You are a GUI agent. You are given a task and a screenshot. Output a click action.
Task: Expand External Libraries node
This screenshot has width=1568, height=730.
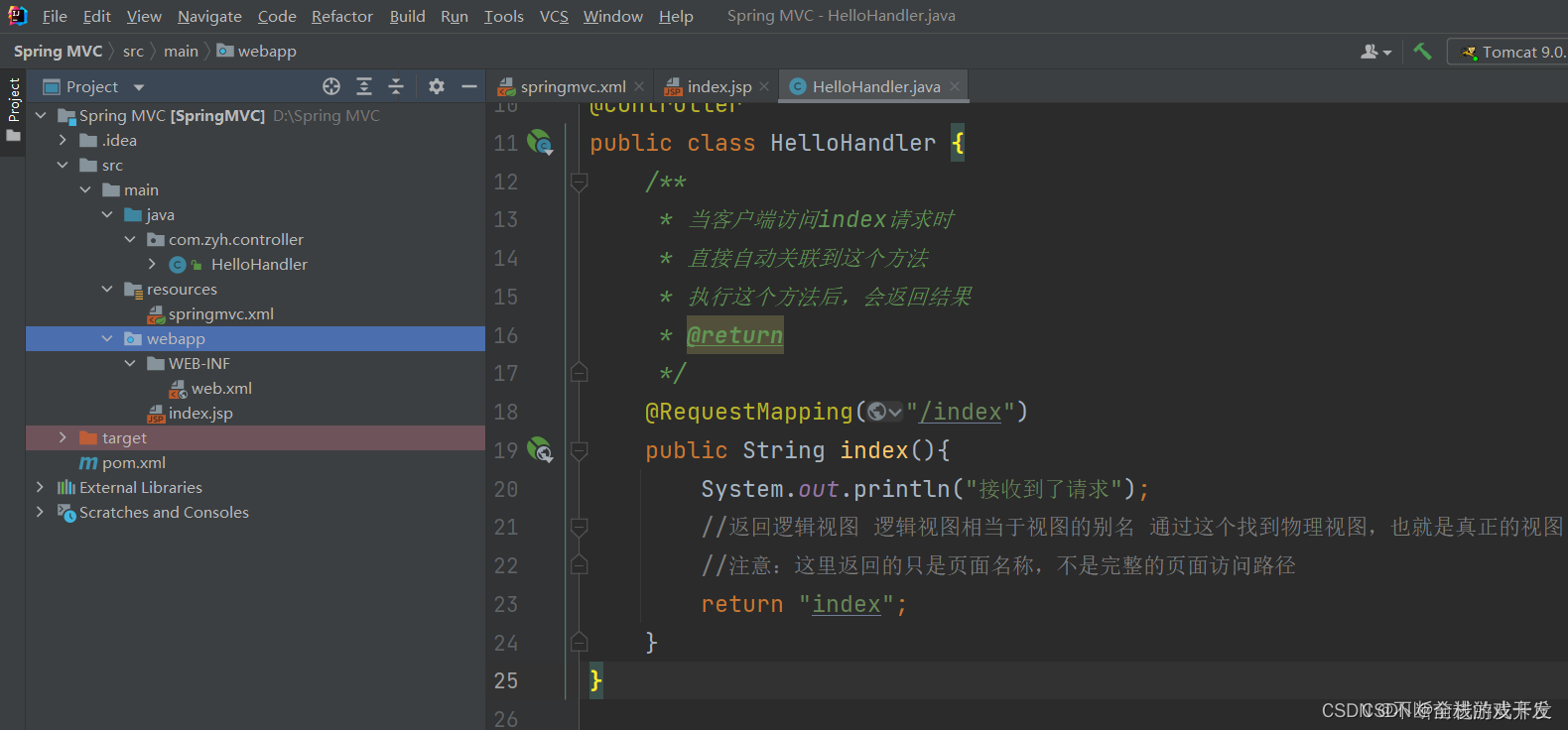click(x=40, y=488)
